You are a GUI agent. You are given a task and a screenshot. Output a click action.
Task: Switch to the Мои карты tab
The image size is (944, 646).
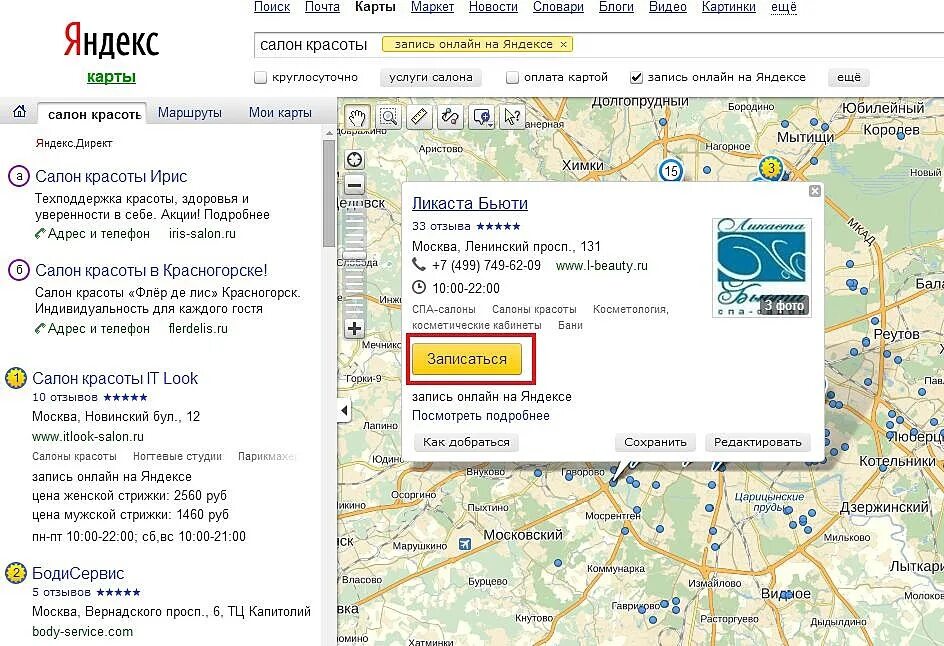click(280, 113)
